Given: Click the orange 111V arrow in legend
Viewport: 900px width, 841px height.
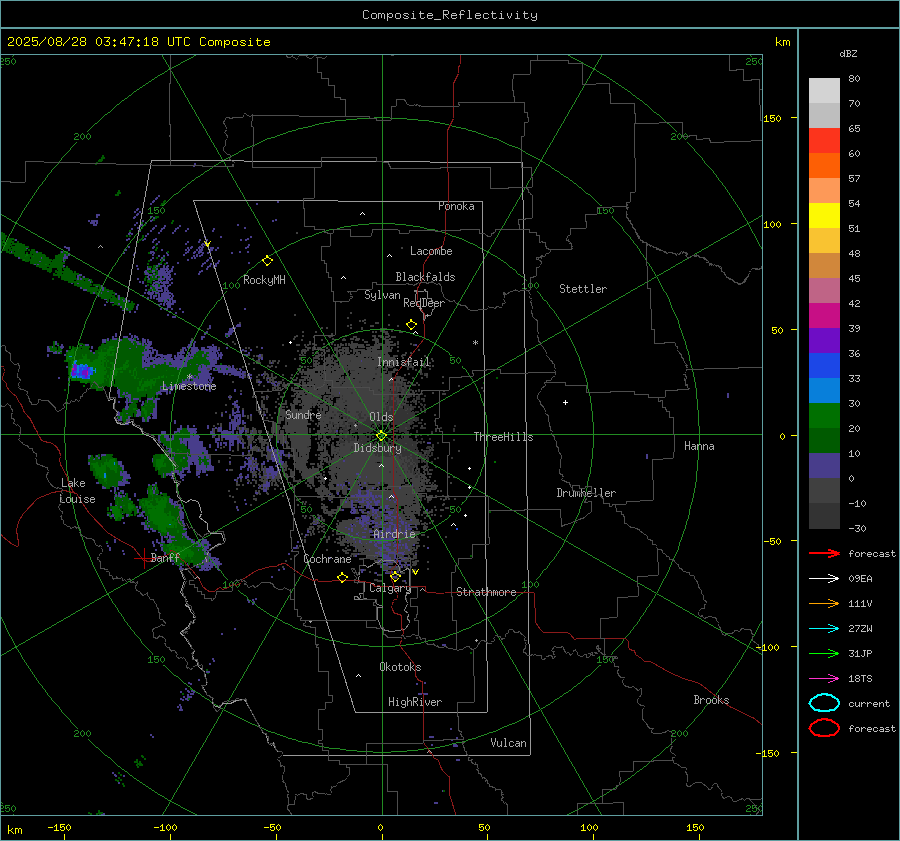Looking at the screenshot, I should (824, 603).
